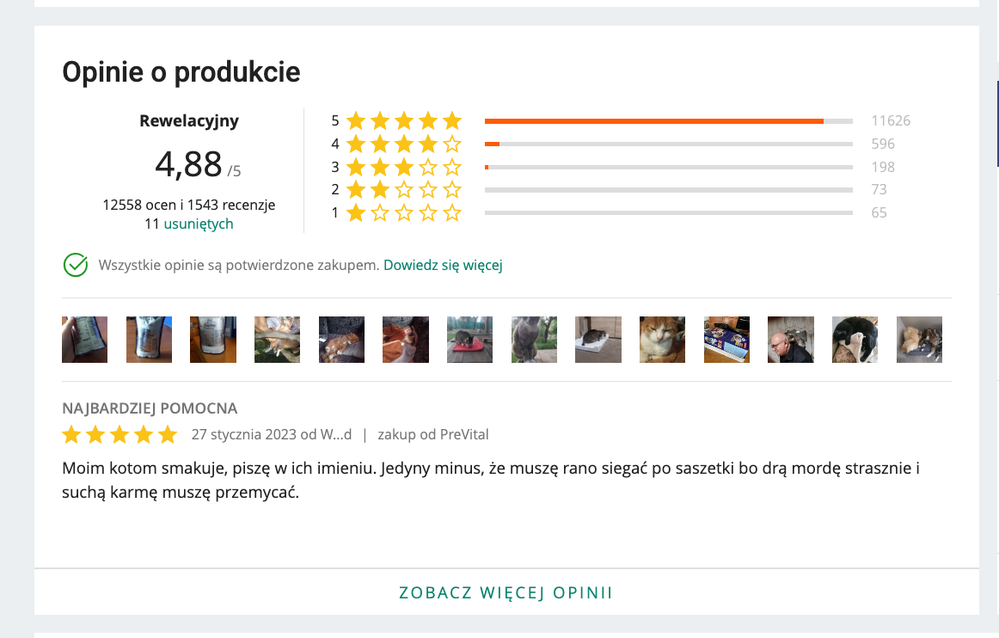This screenshot has height=638, width=999.
Task: Filter by 1-star rating stars
Action: [x=403, y=213]
